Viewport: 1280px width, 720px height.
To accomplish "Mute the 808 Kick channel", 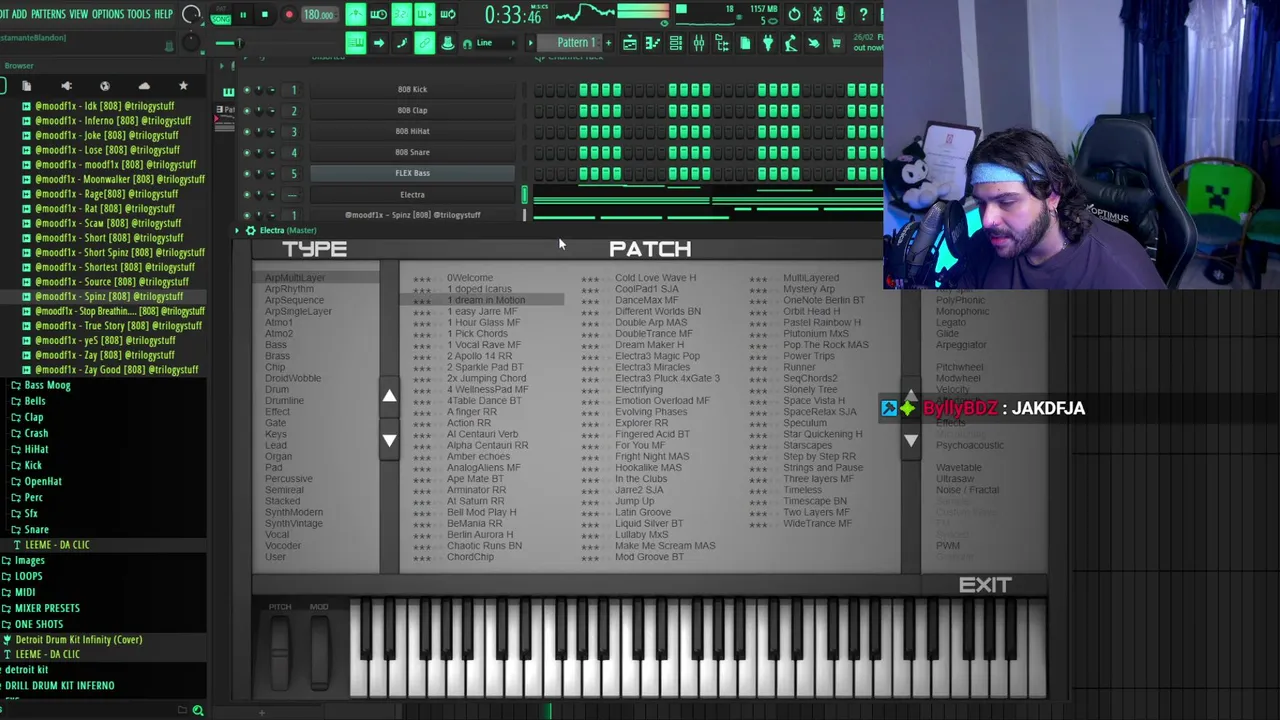I will coord(247,90).
